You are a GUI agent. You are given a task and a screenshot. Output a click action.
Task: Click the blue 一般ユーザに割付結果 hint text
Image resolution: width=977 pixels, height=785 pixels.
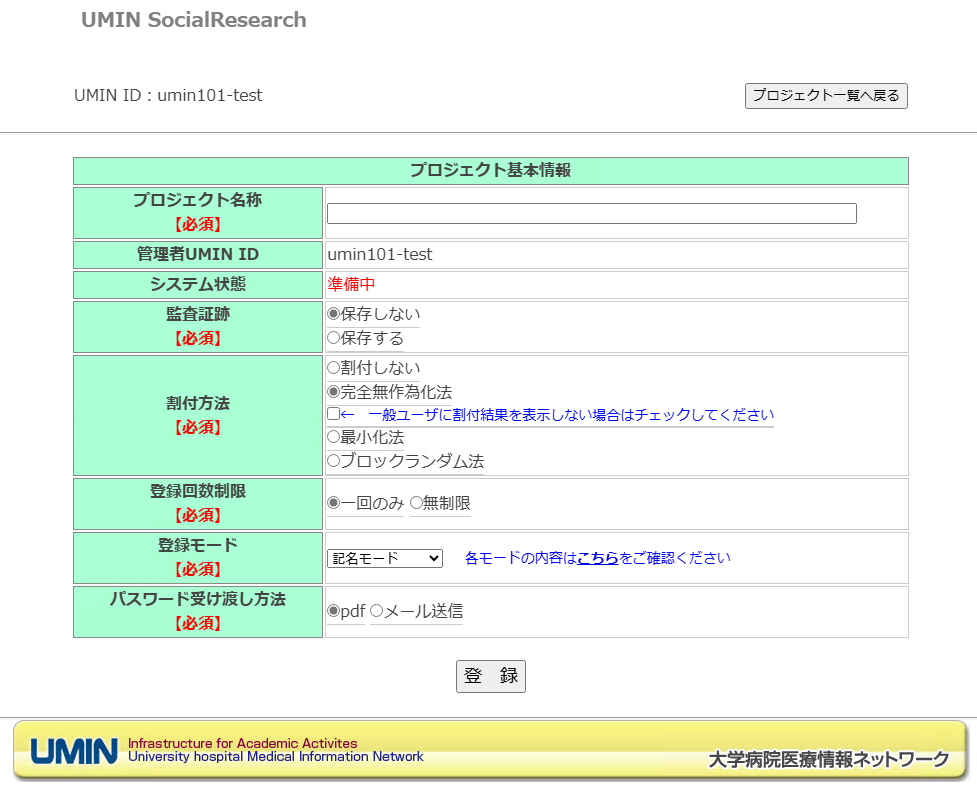point(570,415)
